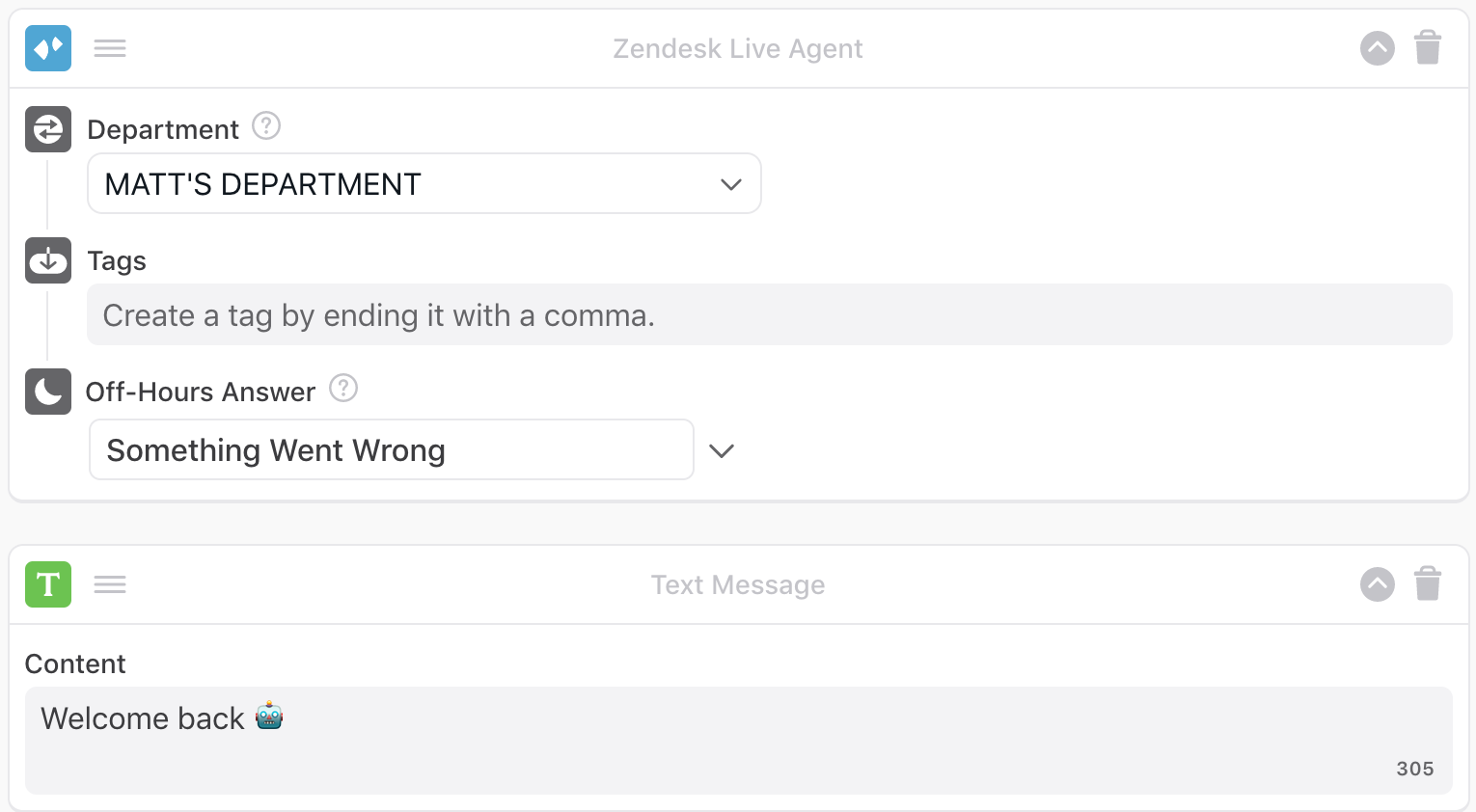Click the Department transfer icon
Image resolution: width=1476 pixels, height=812 pixels.
point(48,129)
